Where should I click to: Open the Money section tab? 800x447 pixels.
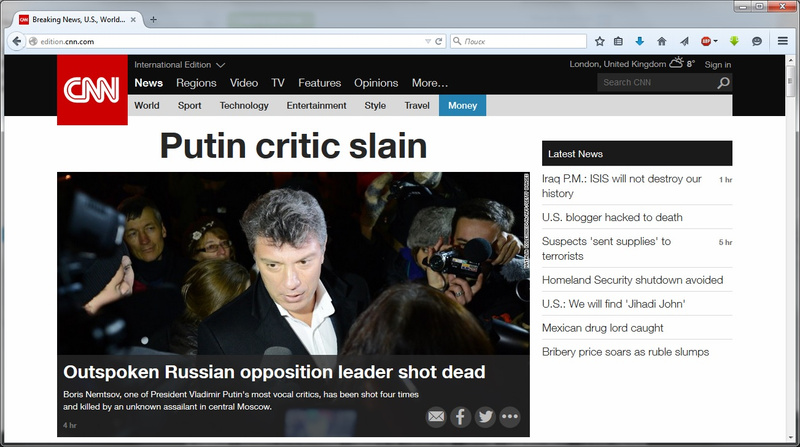pyautogui.click(x=462, y=105)
